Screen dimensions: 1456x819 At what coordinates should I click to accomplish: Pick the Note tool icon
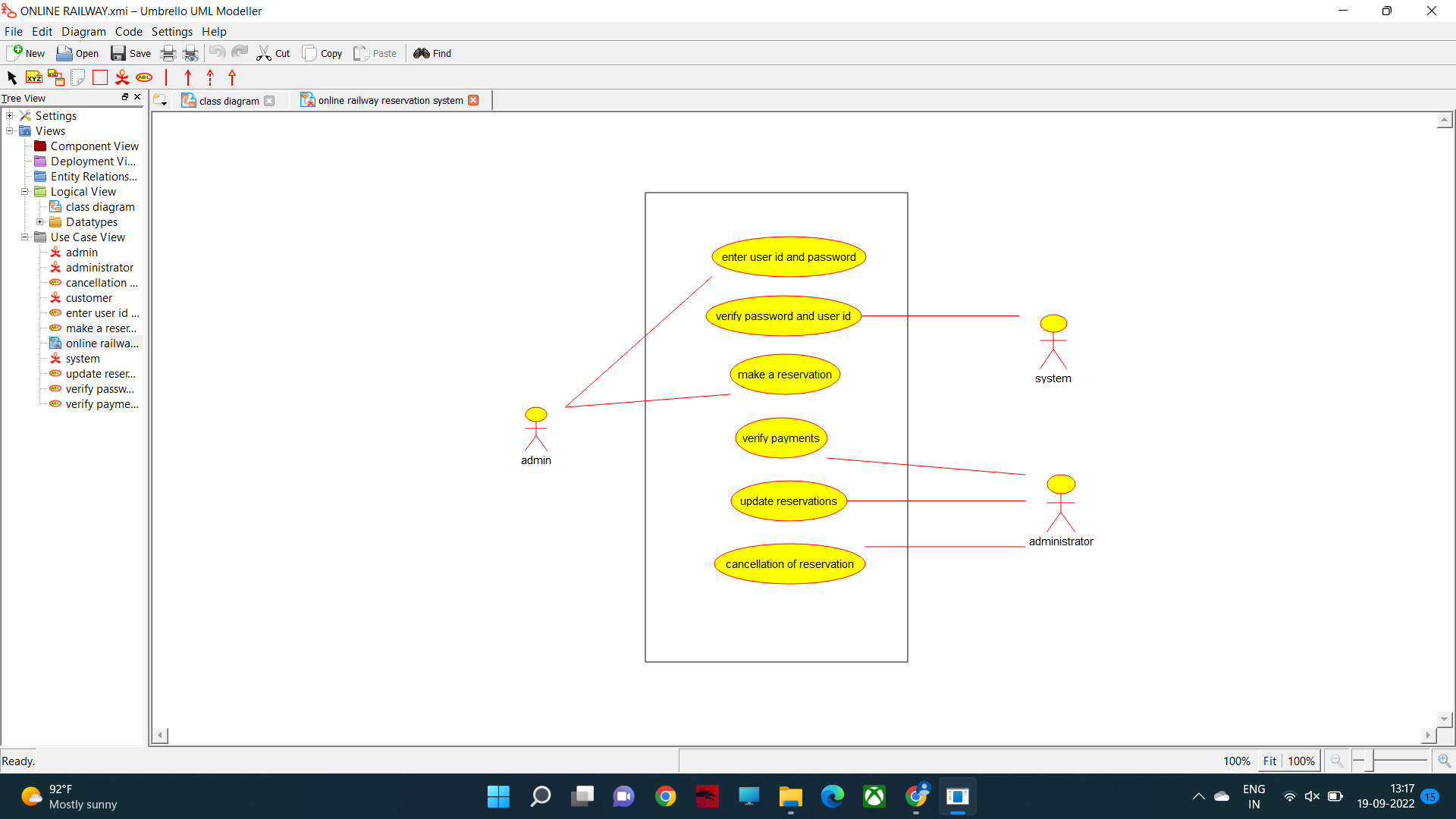(x=77, y=77)
